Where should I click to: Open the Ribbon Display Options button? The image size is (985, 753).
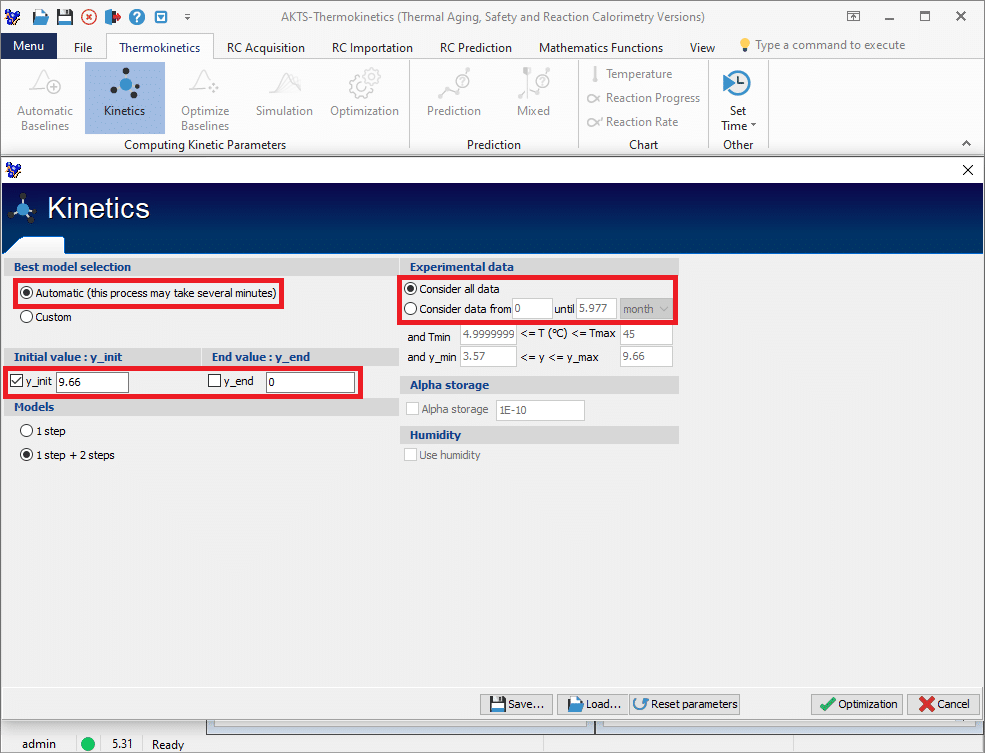click(853, 17)
